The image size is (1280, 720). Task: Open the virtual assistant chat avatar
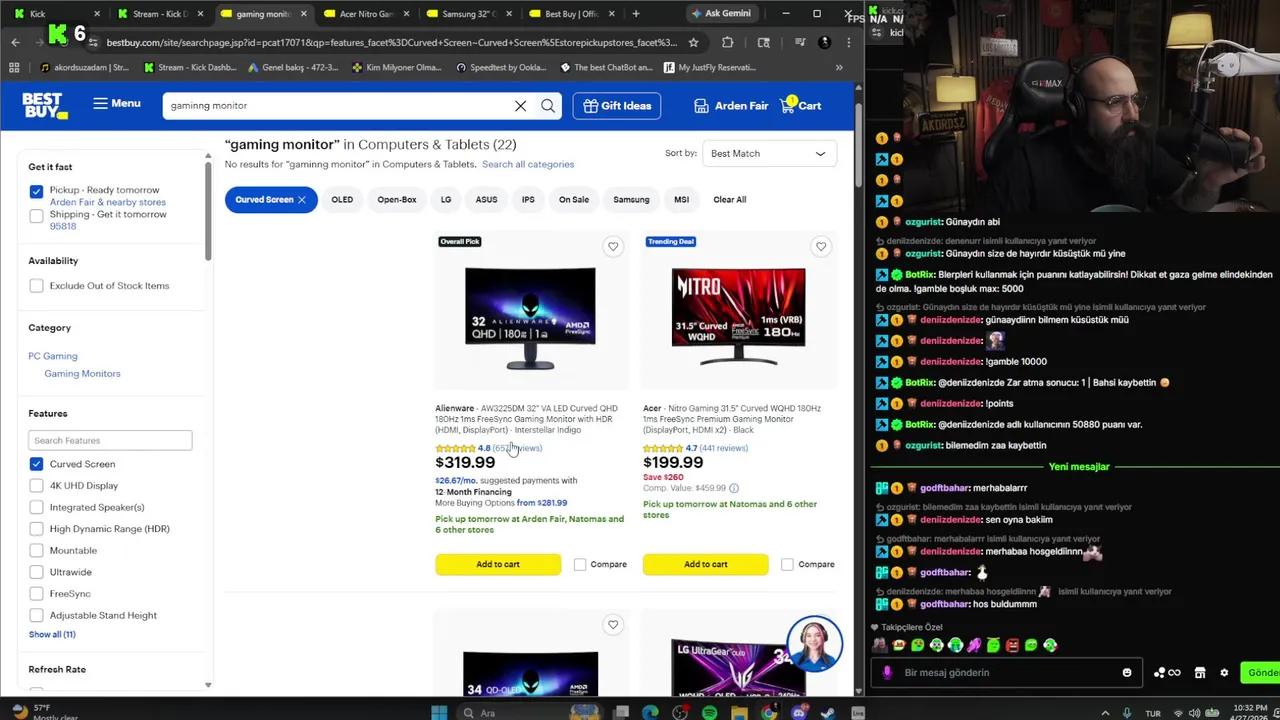click(x=814, y=644)
